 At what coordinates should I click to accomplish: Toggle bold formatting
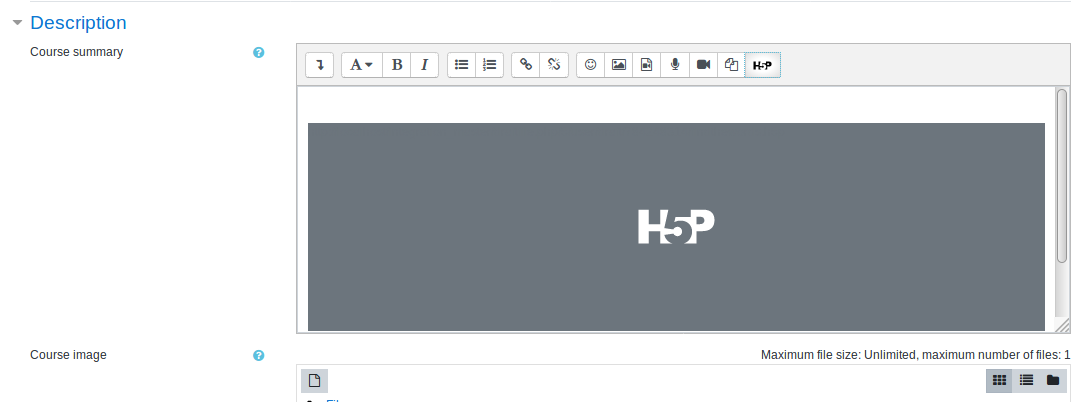point(397,65)
